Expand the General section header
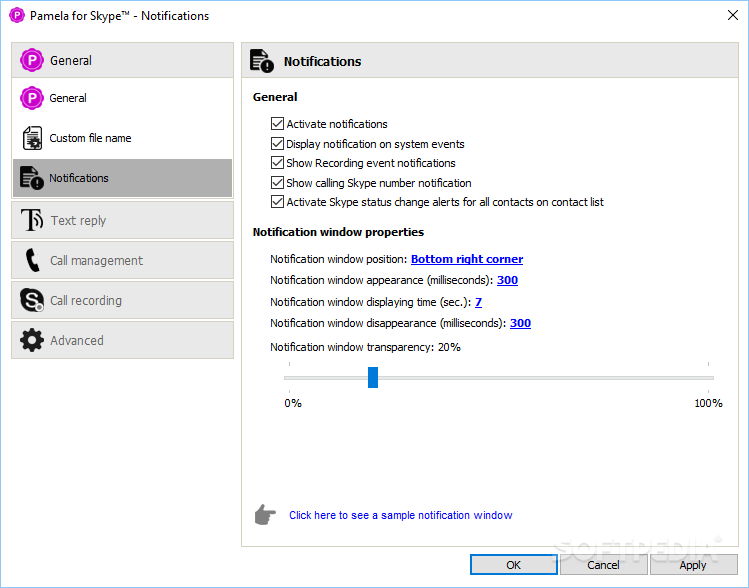749x588 pixels. 123,60
